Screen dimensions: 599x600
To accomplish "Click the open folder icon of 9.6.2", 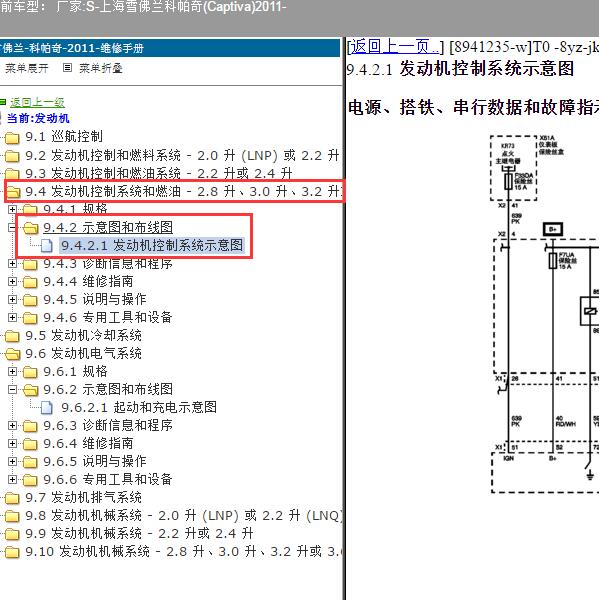I will (x=30, y=390).
